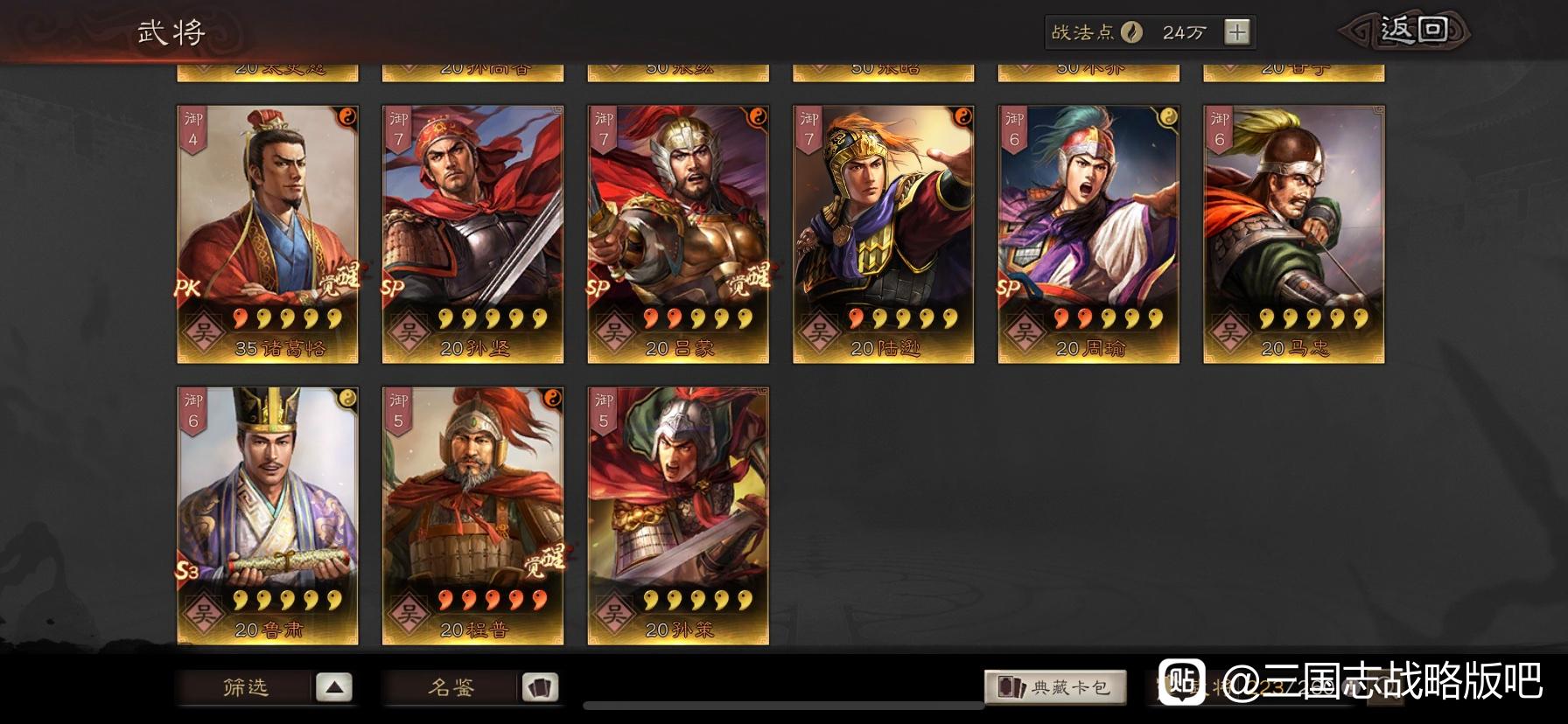Select the 陆逊 hero card
Image resolution: width=1568 pixels, height=724 pixels.
coord(884,234)
